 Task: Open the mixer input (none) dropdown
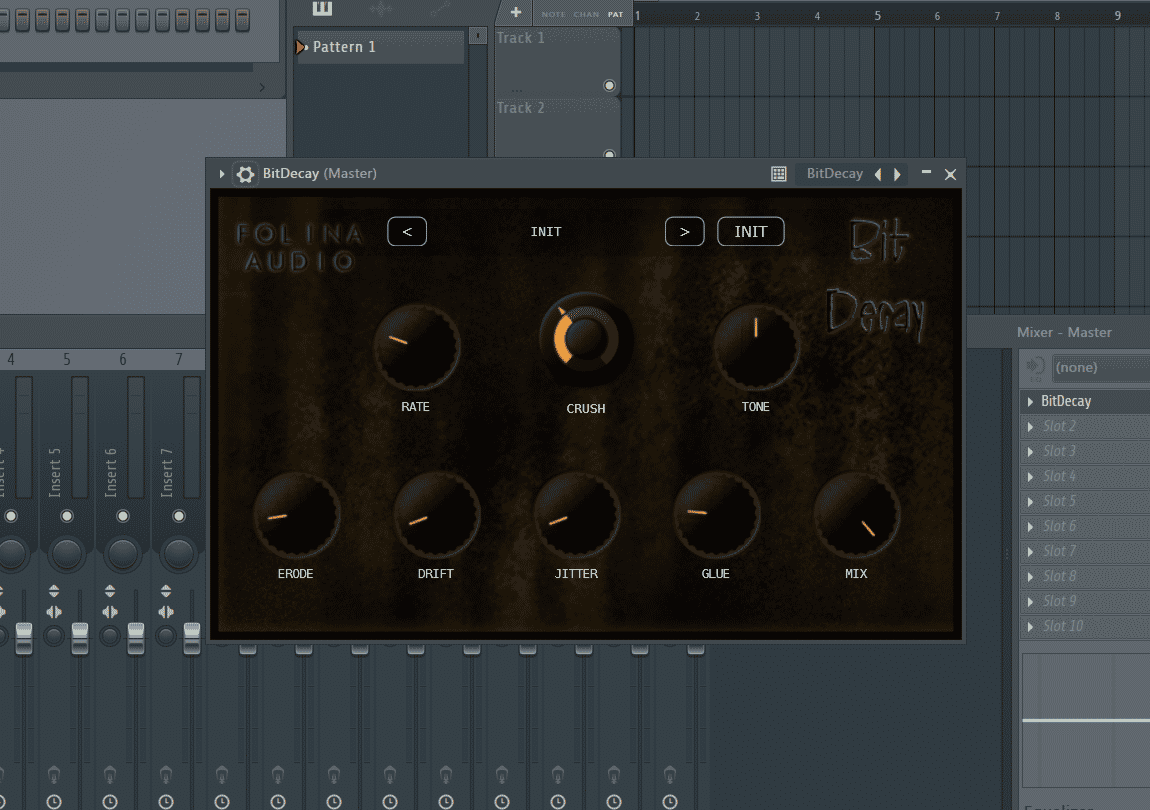click(x=1101, y=368)
